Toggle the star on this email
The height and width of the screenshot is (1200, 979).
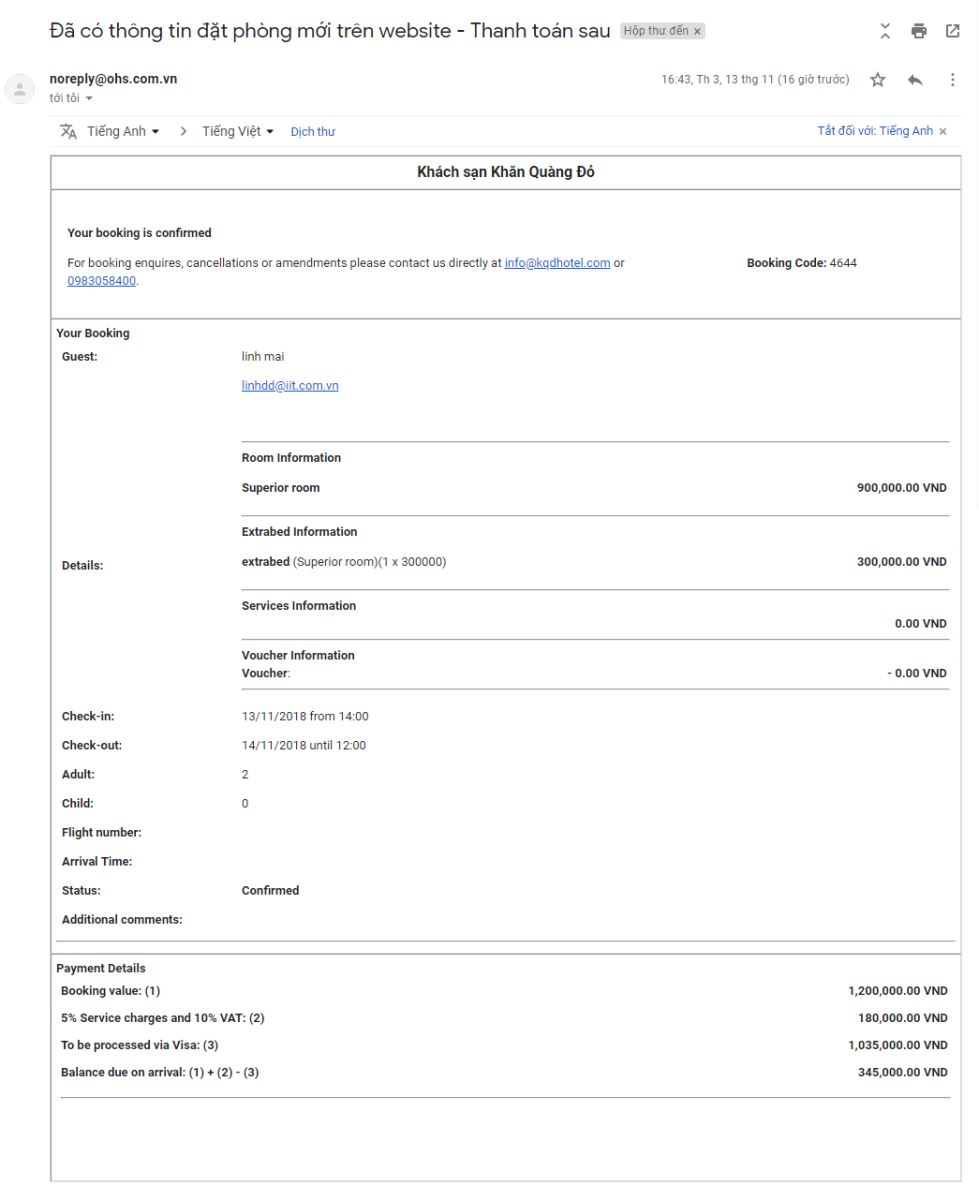pyautogui.click(x=876, y=78)
